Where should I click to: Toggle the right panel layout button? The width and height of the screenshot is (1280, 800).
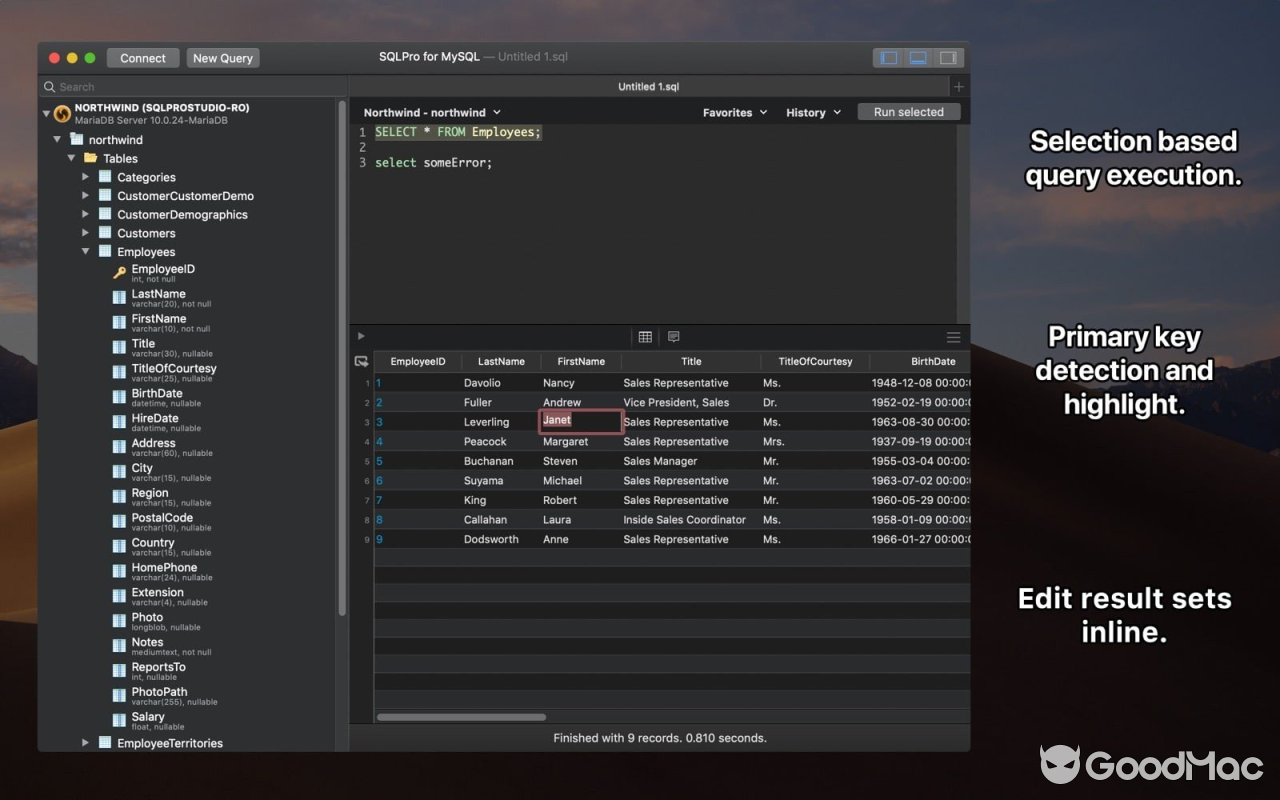pos(948,57)
